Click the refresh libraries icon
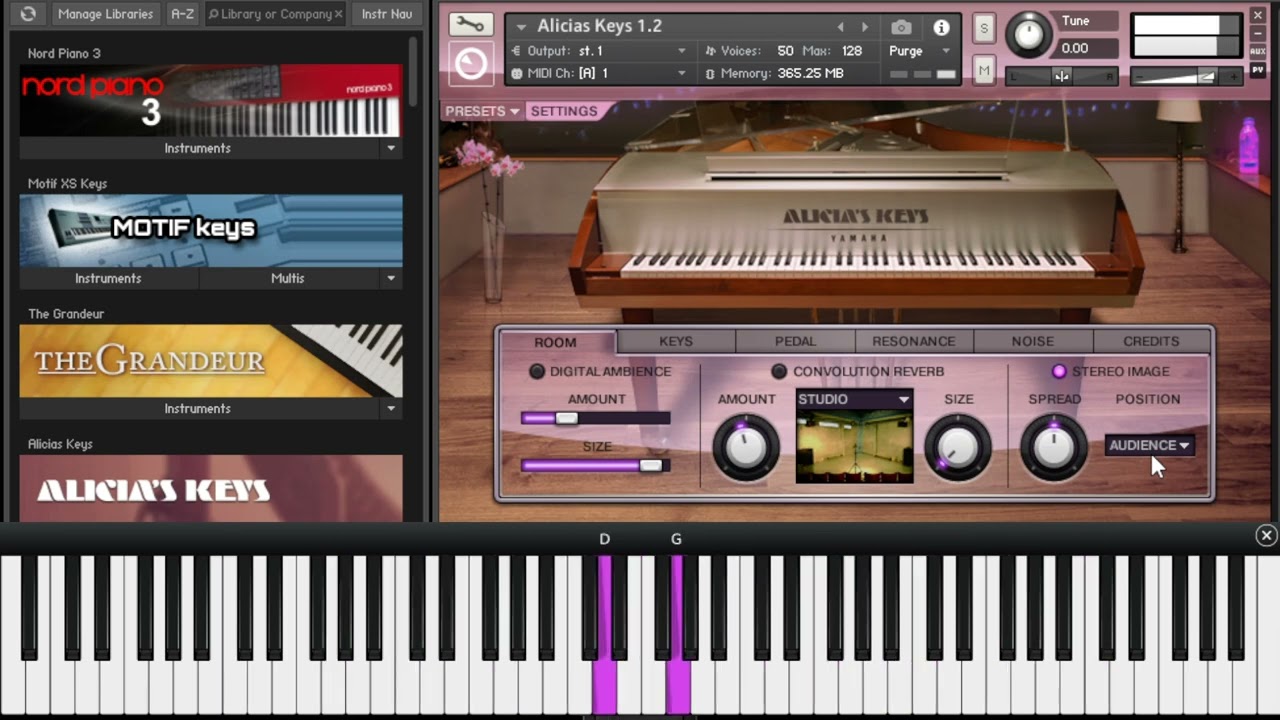The width and height of the screenshot is (1280, 720). click(28, 14)
